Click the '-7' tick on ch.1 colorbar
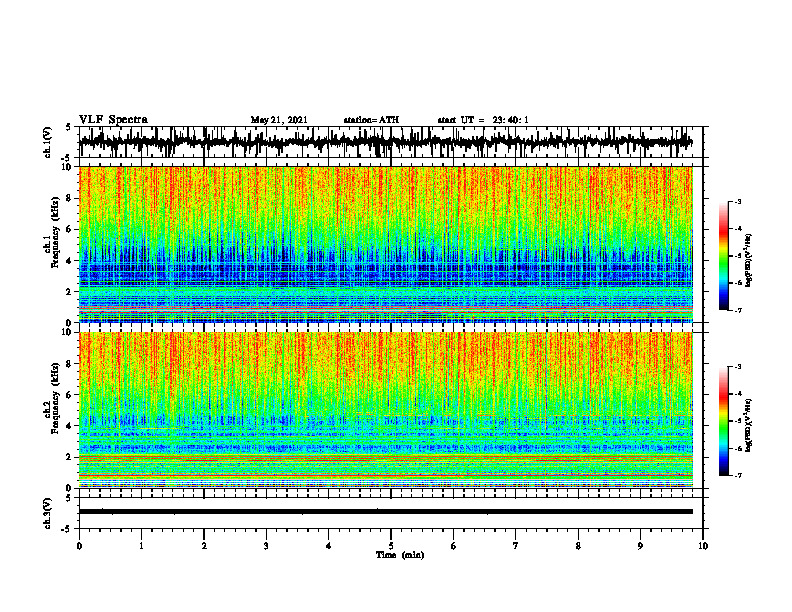792x612 pixels. [738, 311]
